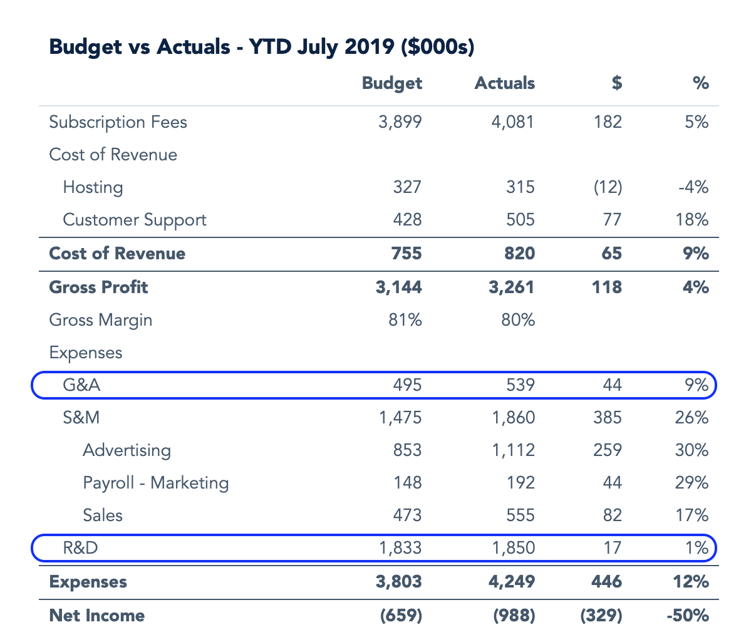The width and height of the screenshot is (751, 642).
Task: Click Cost of Revenue total budget 755
Action: [x=407, y=253]
